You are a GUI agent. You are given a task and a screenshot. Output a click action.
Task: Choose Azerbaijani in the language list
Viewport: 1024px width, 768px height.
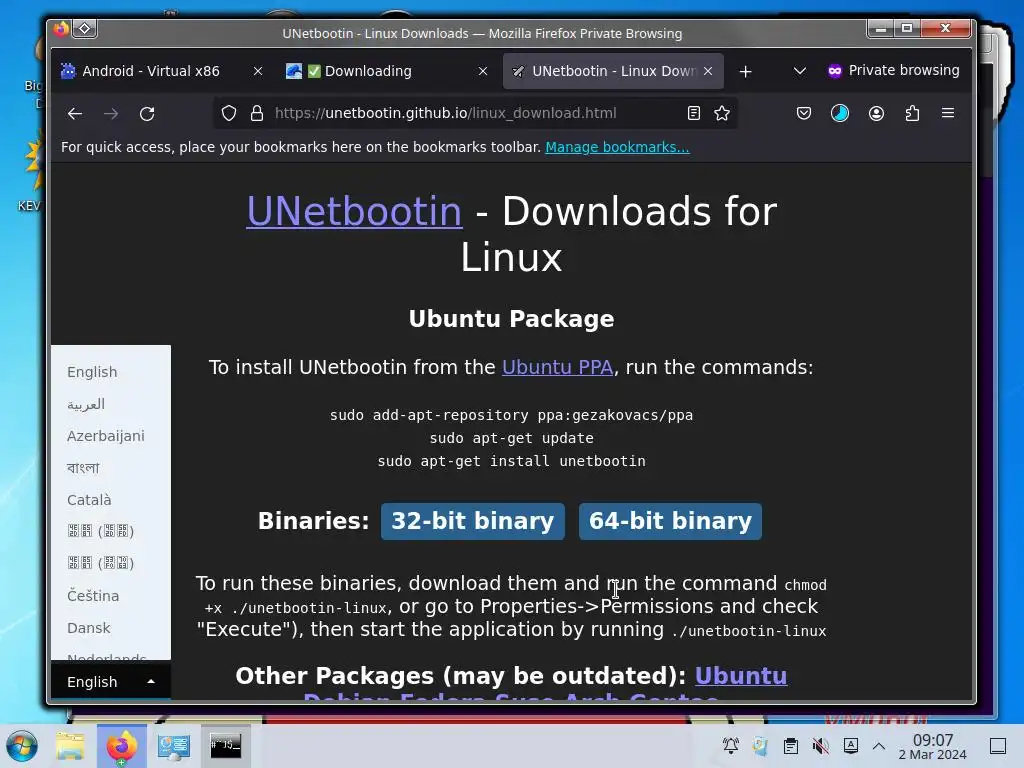coord(106,436)
